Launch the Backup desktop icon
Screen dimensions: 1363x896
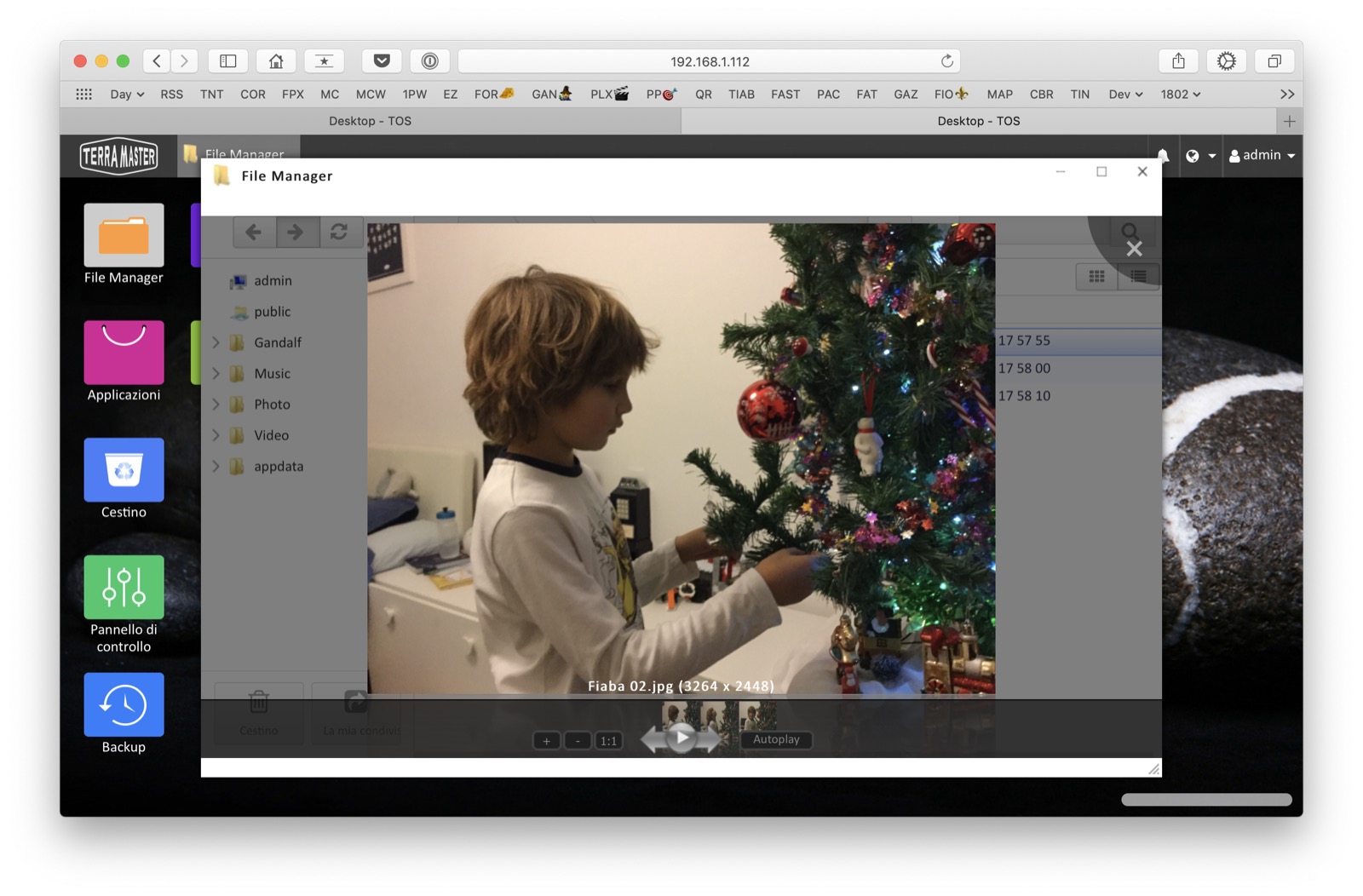[x=124, y=714]
